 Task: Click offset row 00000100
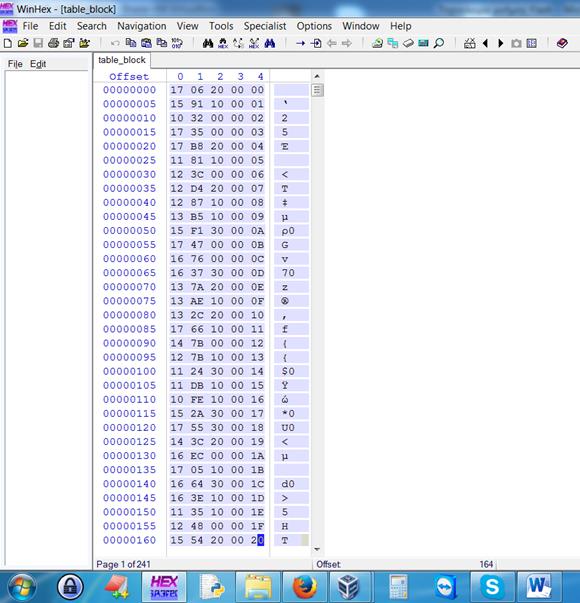click(130, 371)
